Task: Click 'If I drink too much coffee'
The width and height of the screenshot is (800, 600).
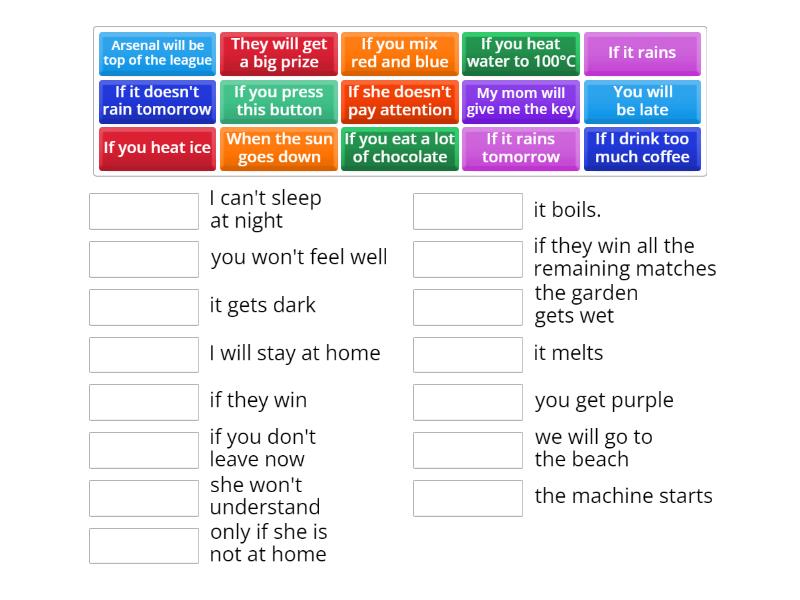Action: click(642, 148)
